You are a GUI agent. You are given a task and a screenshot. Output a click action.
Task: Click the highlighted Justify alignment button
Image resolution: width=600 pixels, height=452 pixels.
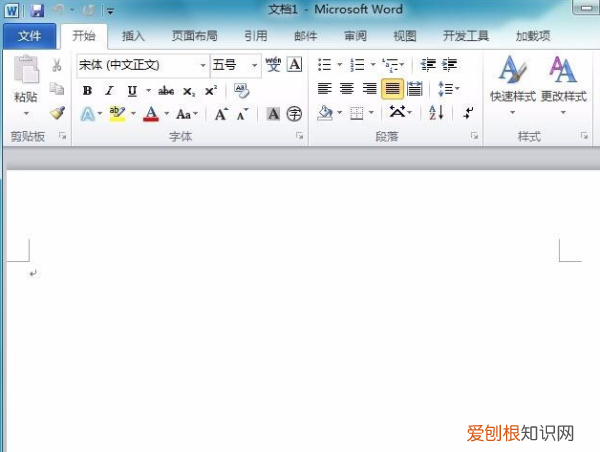392,89
